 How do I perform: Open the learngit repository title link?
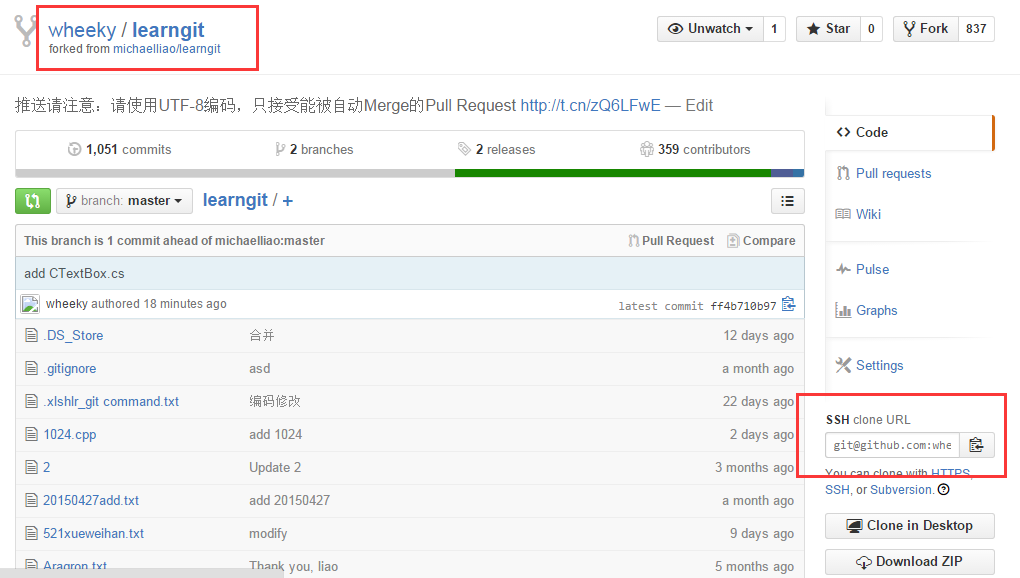pos(168,30)
